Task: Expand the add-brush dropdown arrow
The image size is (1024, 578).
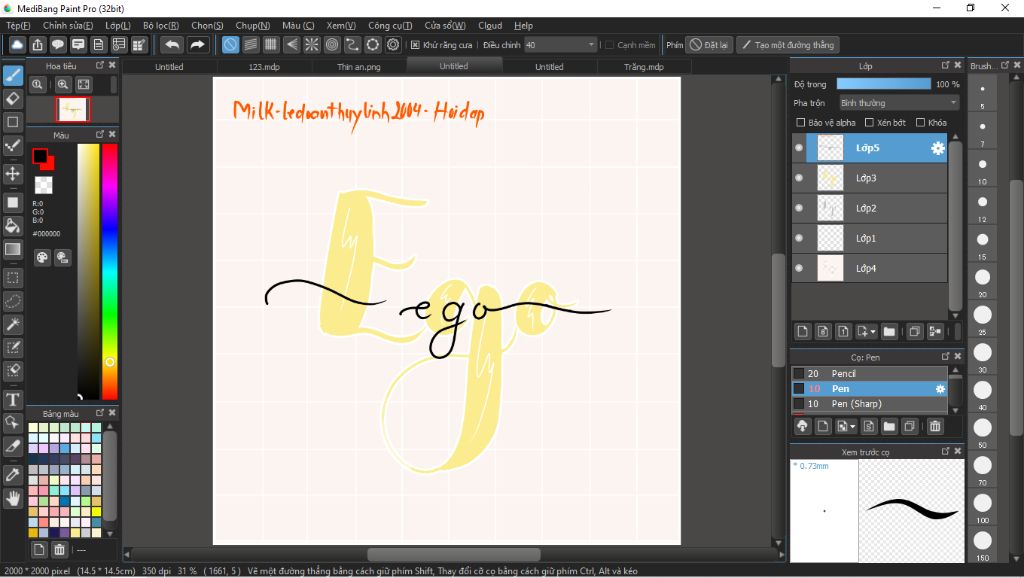Action: pyautogui.click(x=853, y=426)
